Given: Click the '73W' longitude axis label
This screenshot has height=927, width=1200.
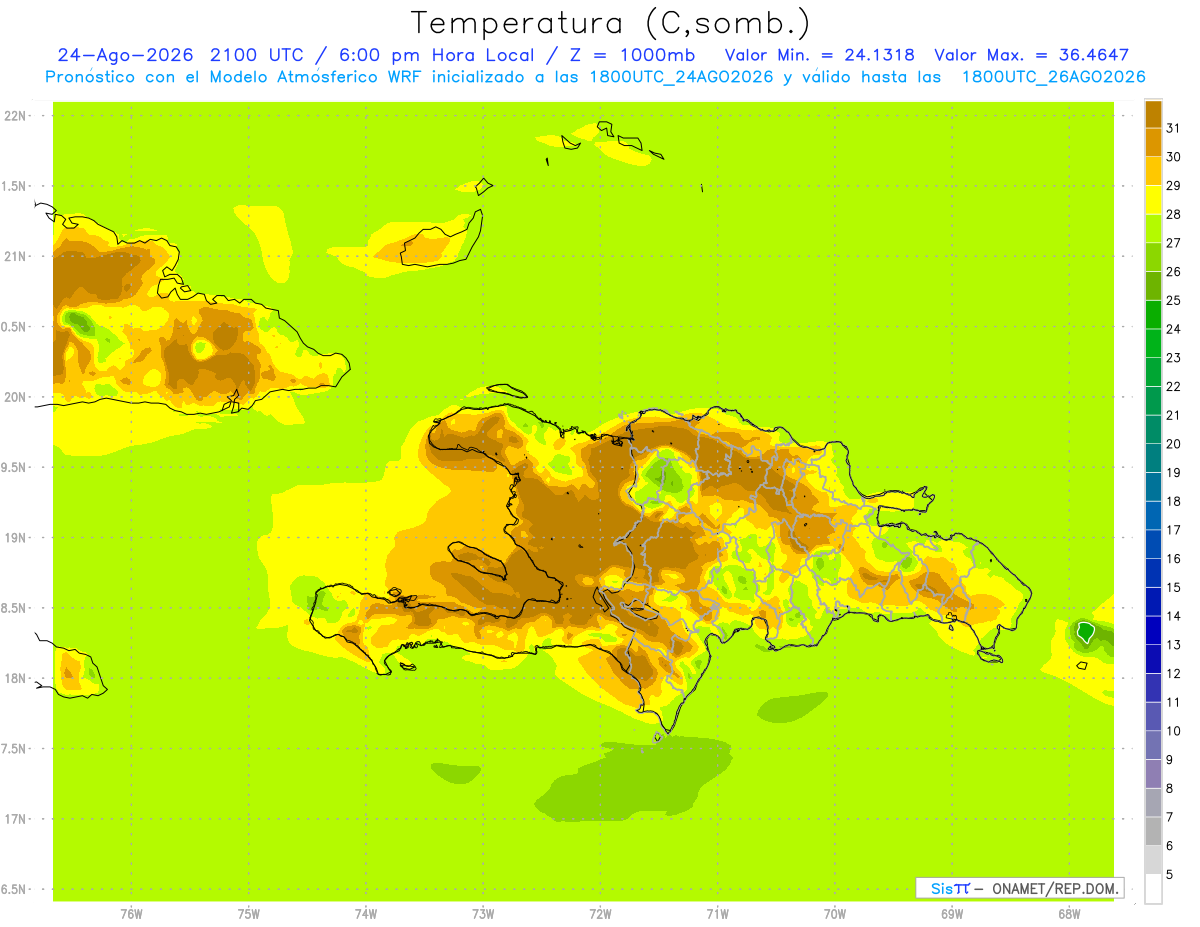Looking at the screenshot, I should (483, 914).
